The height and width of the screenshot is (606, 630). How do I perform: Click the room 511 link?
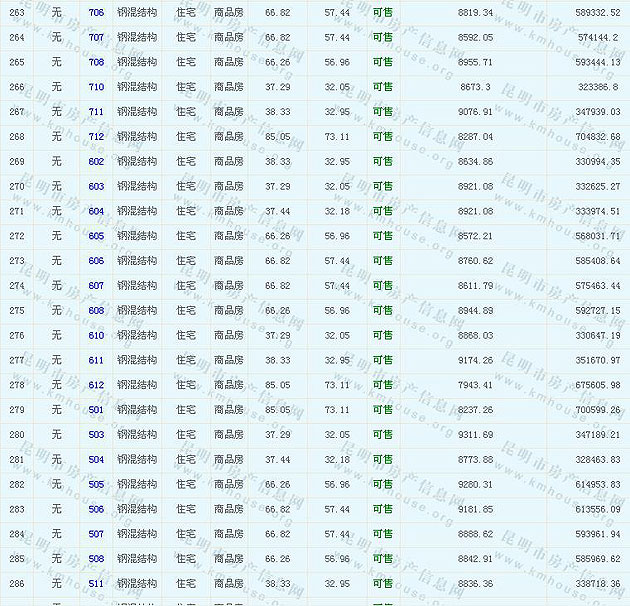coord(96,584)
